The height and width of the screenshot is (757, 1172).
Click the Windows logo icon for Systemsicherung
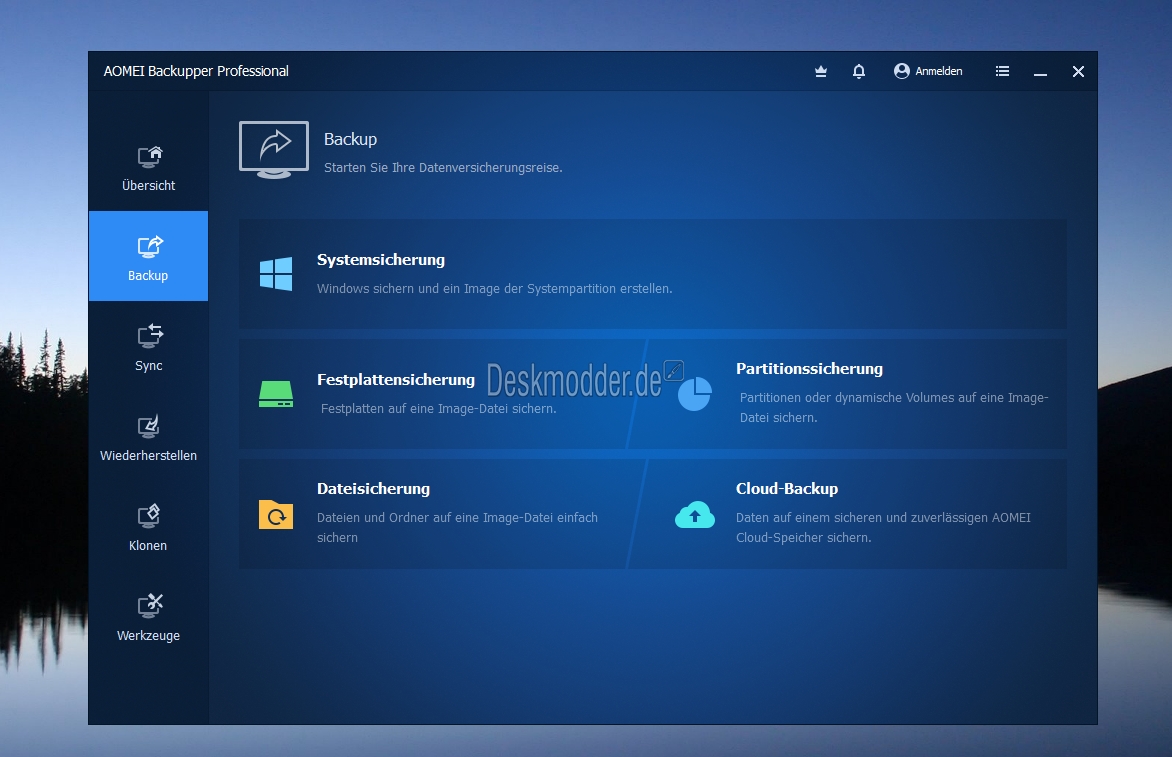(276, 274)
